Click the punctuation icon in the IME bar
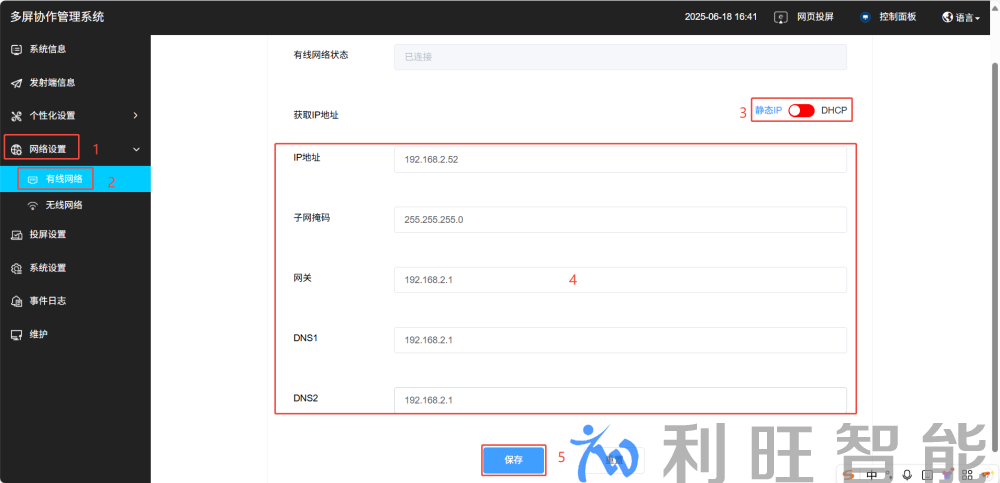1000x483 pixels. pyautogui.click(x=889, y=475)
